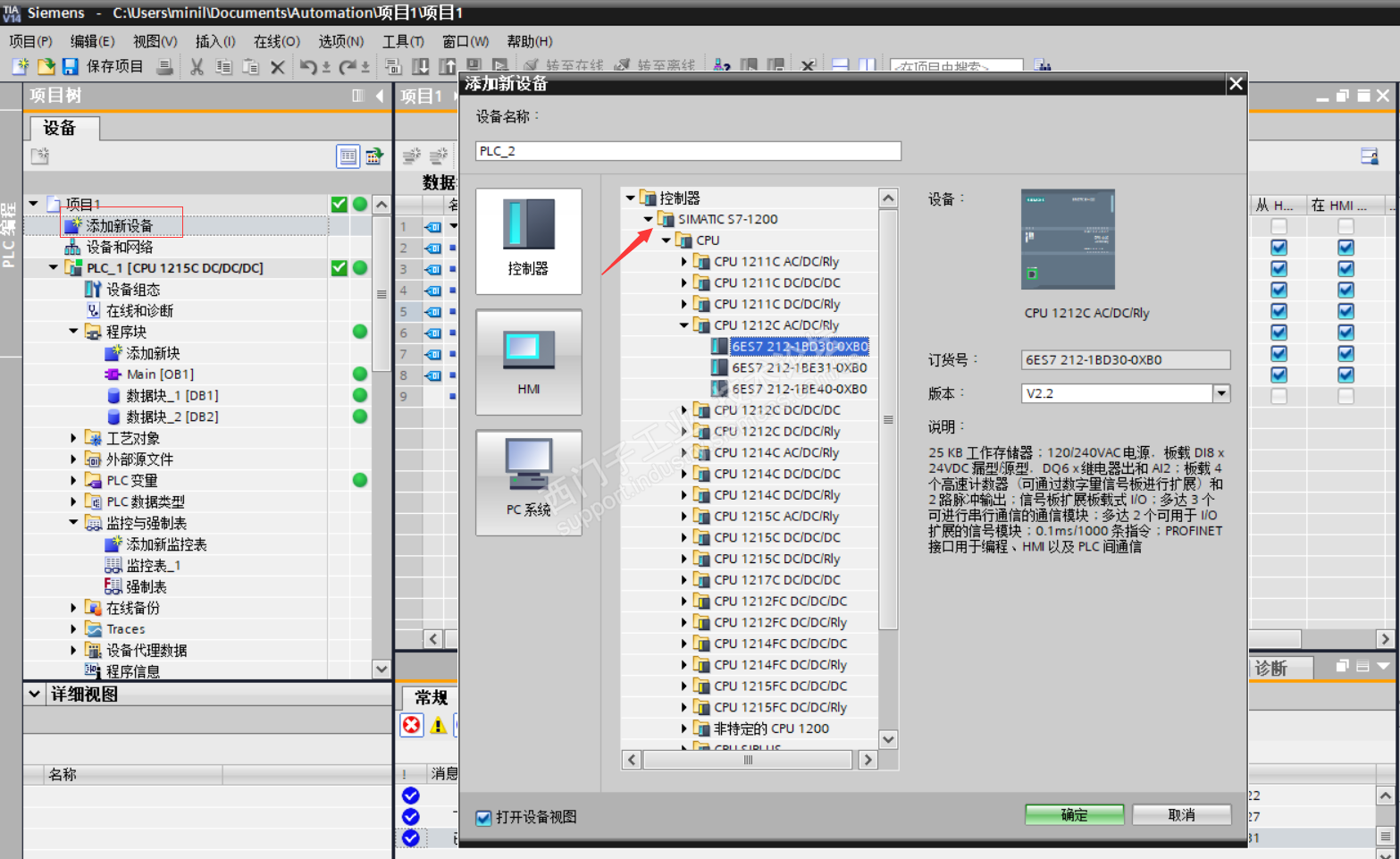Select the 控制器 device category button
Image resolution: width=1400 pixels, height=859 pixels.
528,240
